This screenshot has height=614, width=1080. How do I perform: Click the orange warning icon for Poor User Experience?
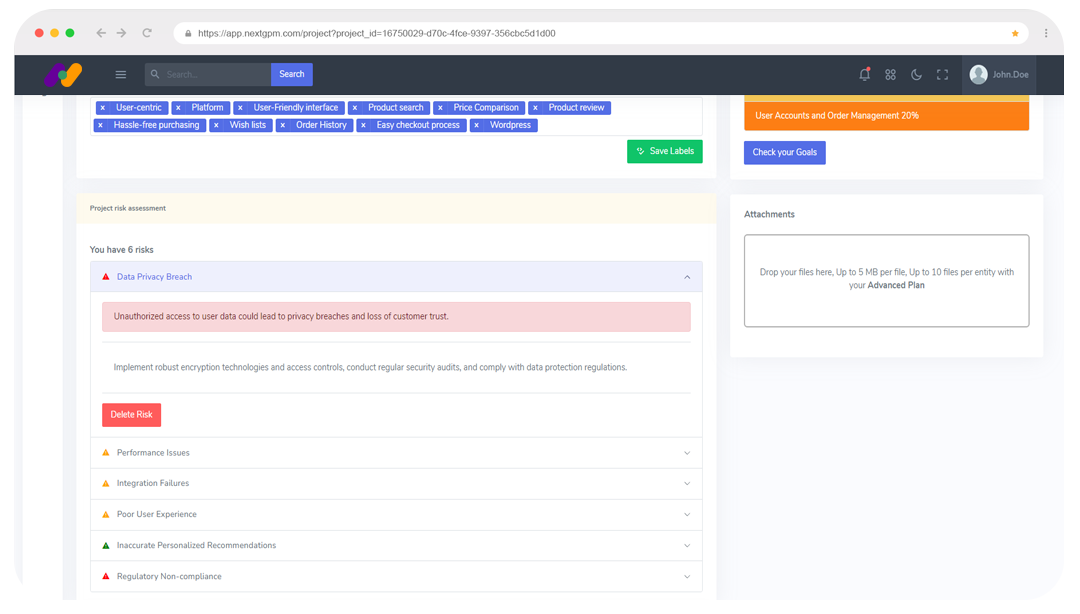106,515
